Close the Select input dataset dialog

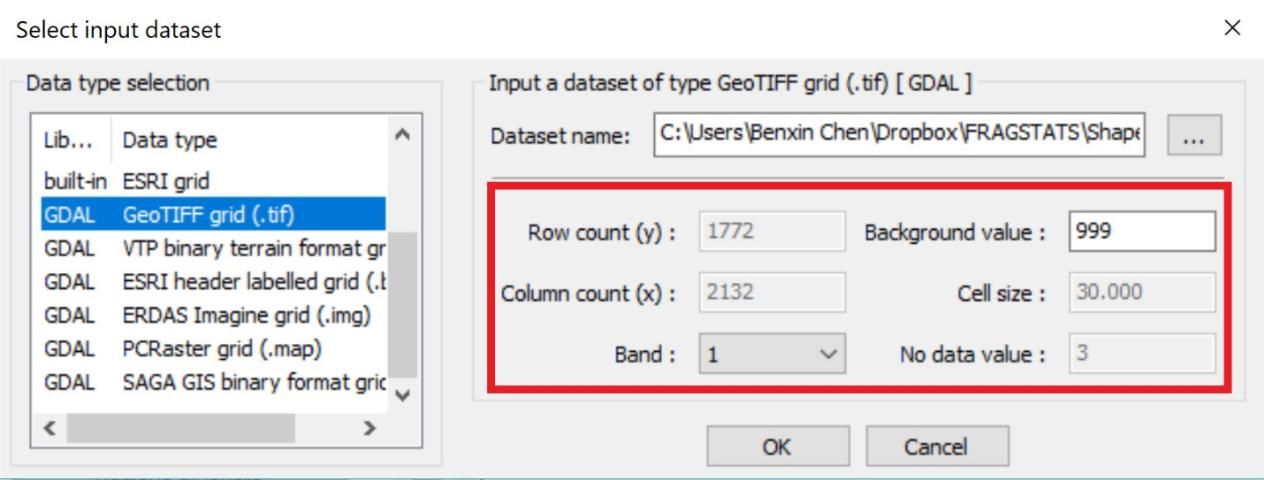pos(1232,29)
